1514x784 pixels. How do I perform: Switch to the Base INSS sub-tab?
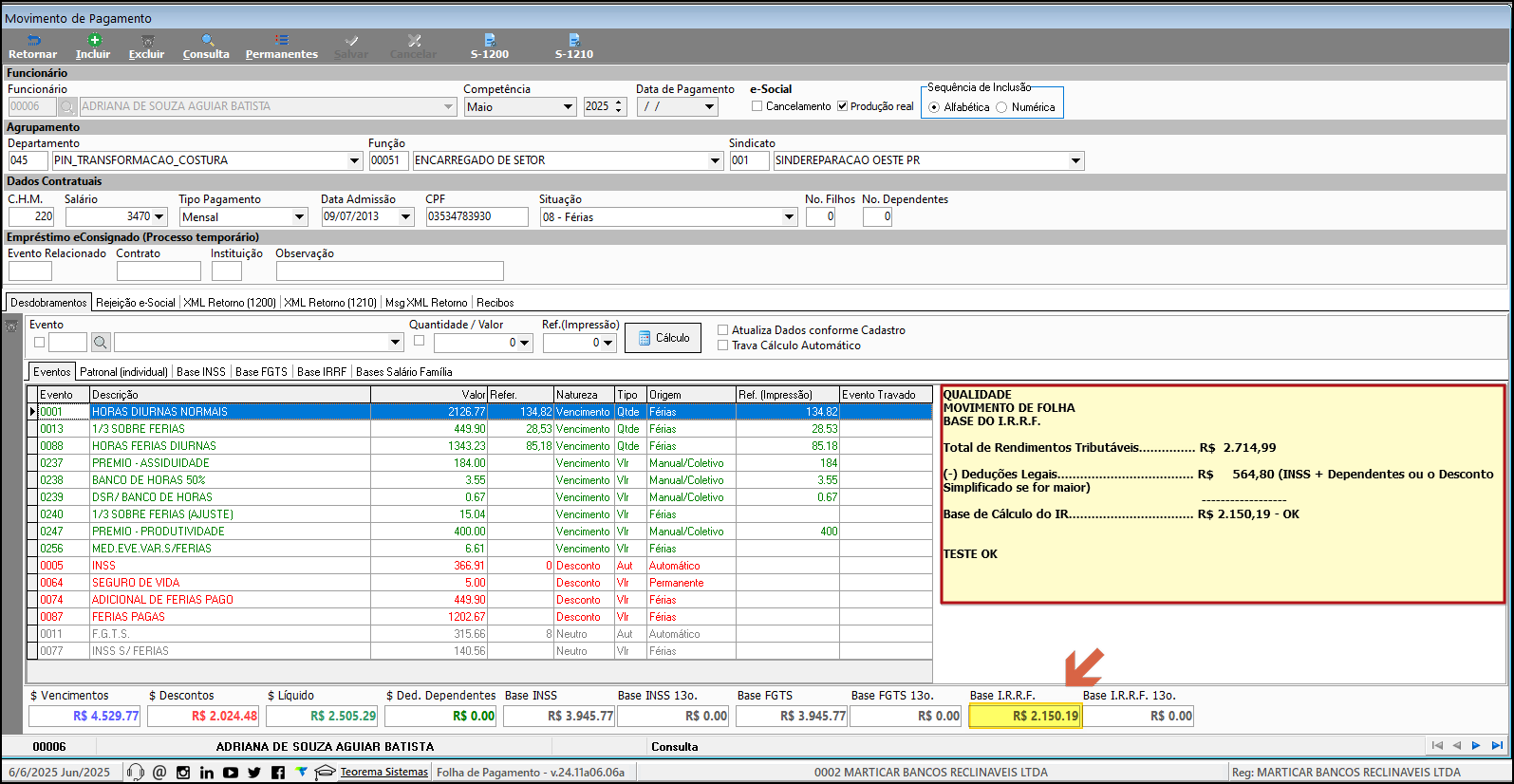tap(201, 372)
